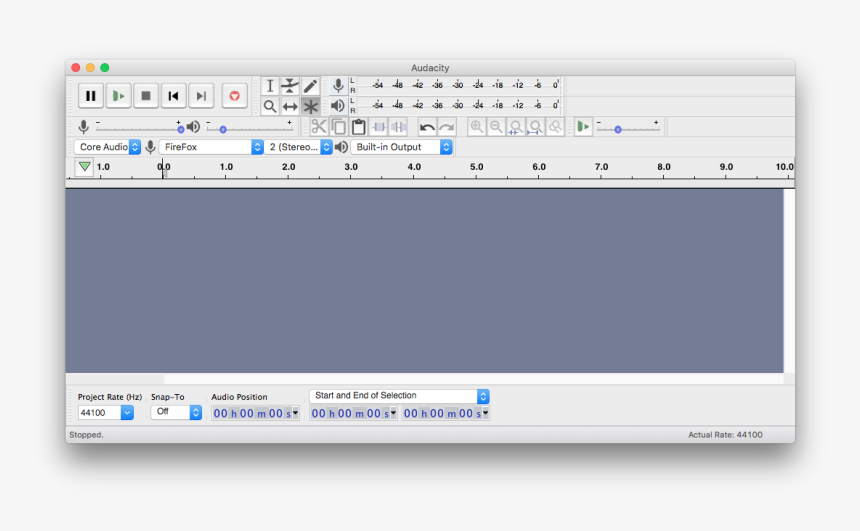Click the recording meter microphone icon
This screenshot has width=860, height=531.
[x=338, y=86]
